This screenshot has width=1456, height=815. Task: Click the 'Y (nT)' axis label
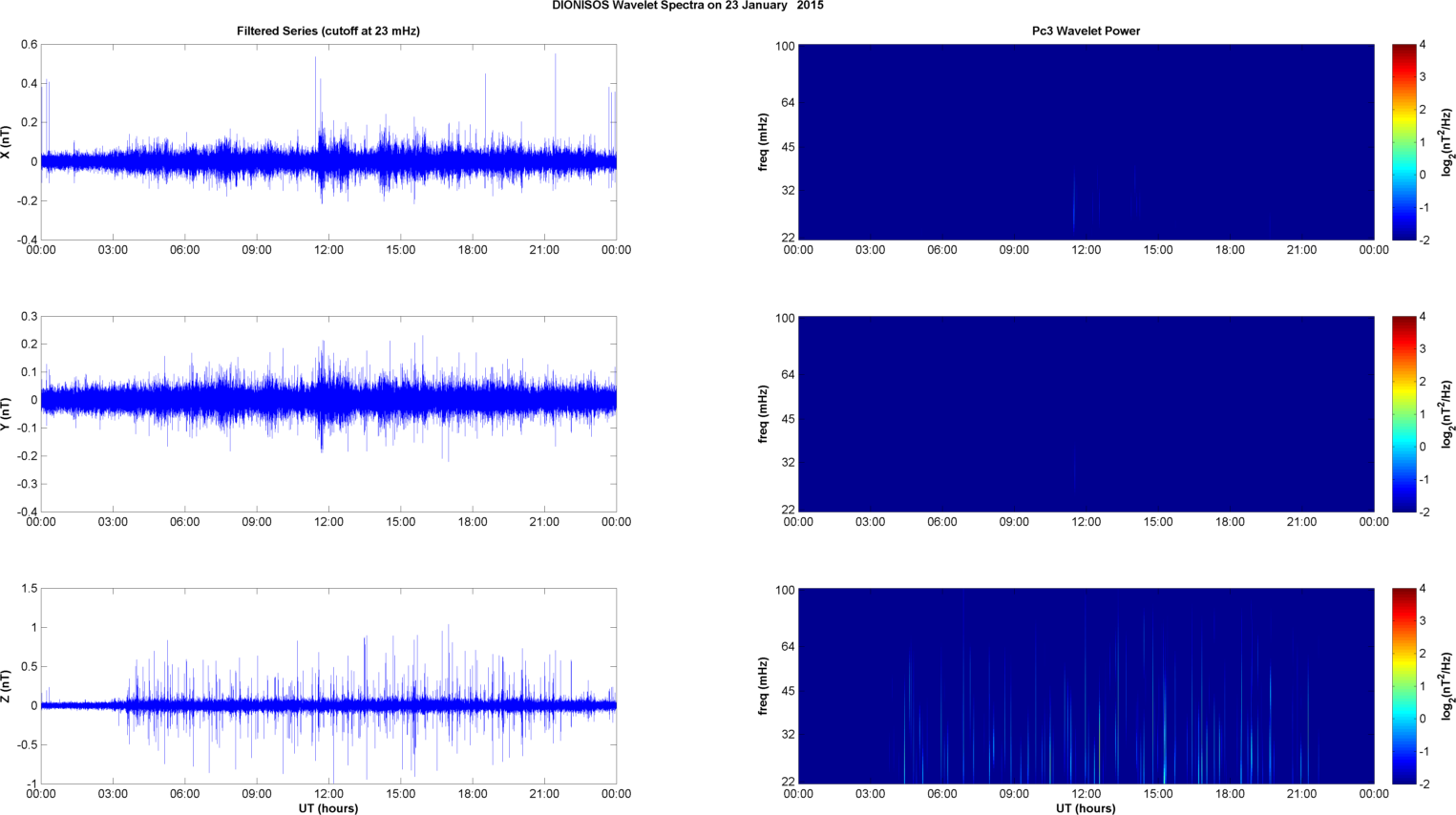click(6, 414)
